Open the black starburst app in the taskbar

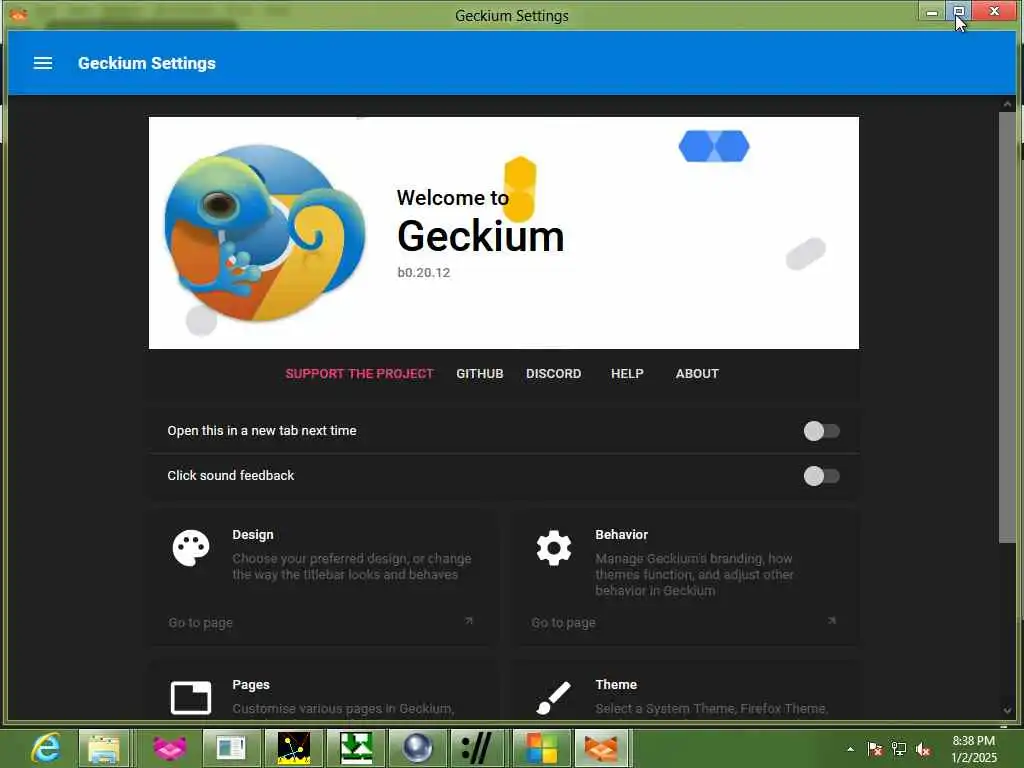[x=294, y=748]
